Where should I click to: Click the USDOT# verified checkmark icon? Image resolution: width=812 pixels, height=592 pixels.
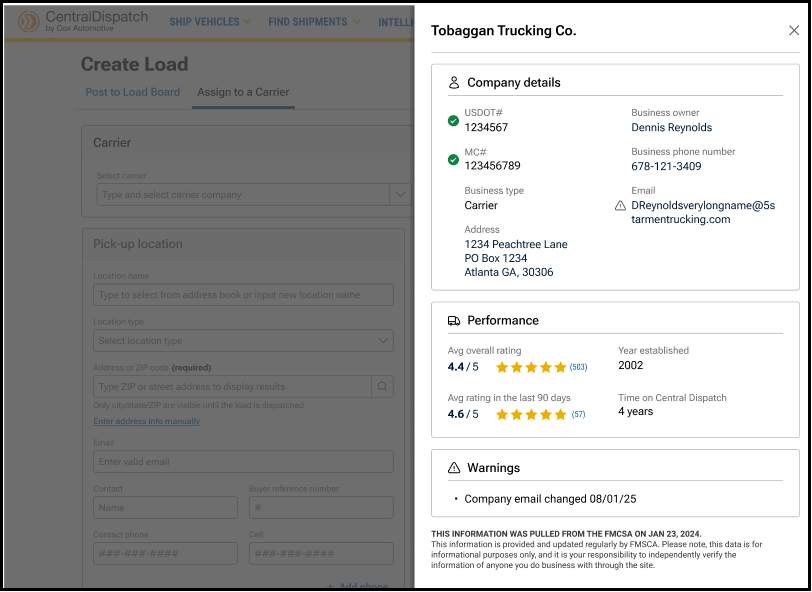point(453,121)
